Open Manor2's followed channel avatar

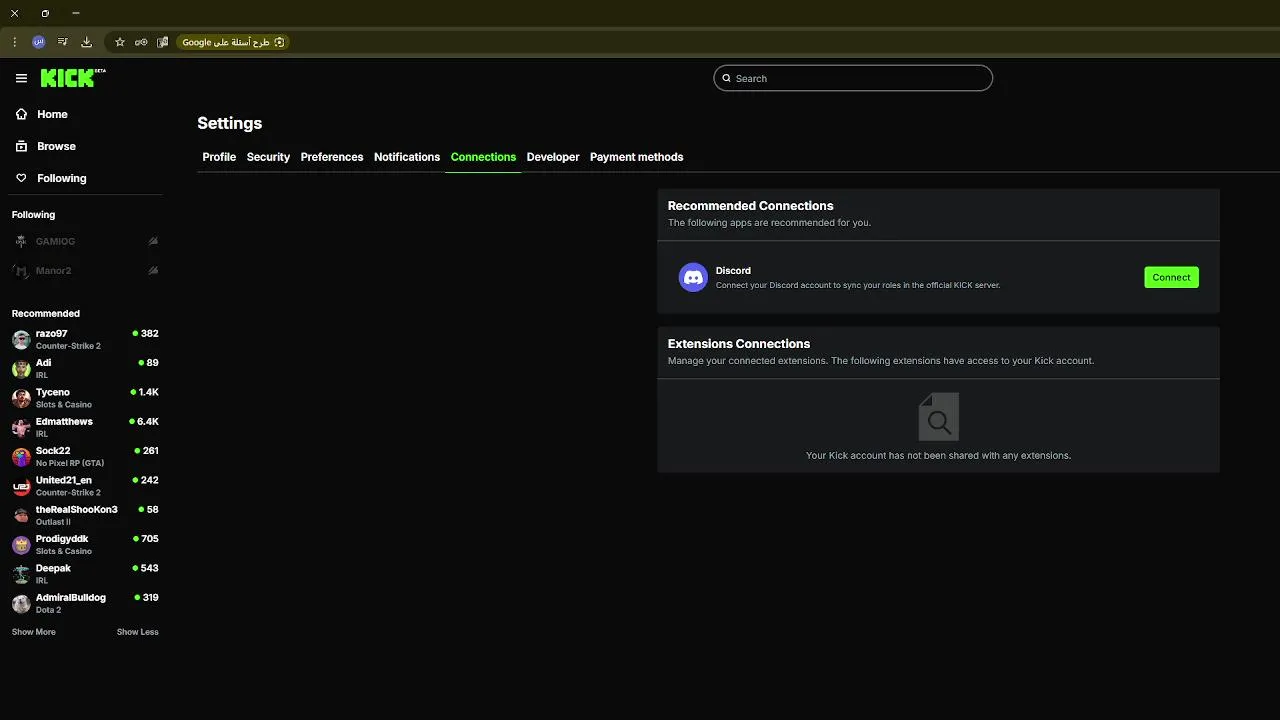pos(21,270)
